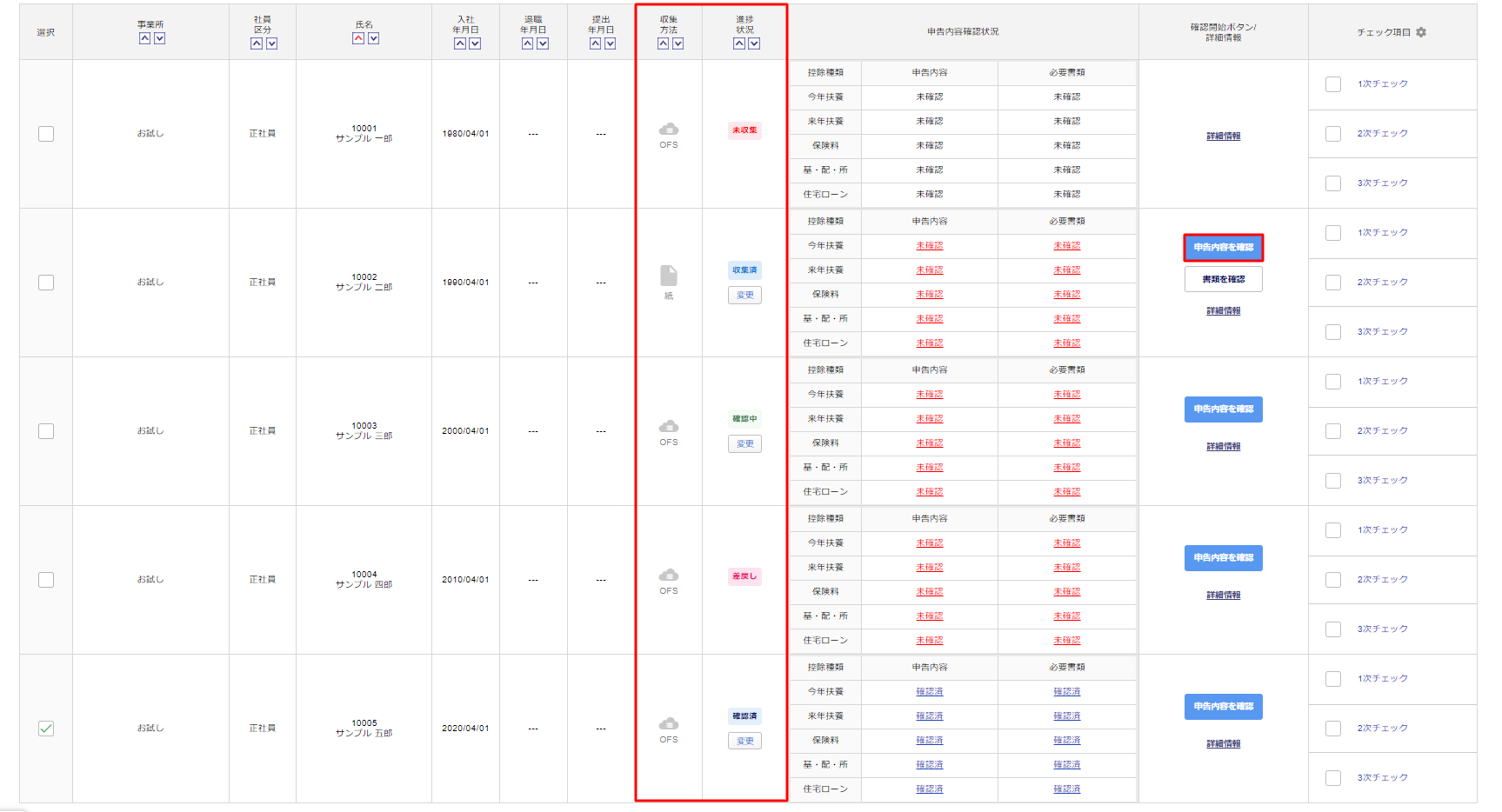The image size is (1502, 812).
Task: Click 変更 button under 収集済 status
Action: pyautogui.click(x=745, y=296)
